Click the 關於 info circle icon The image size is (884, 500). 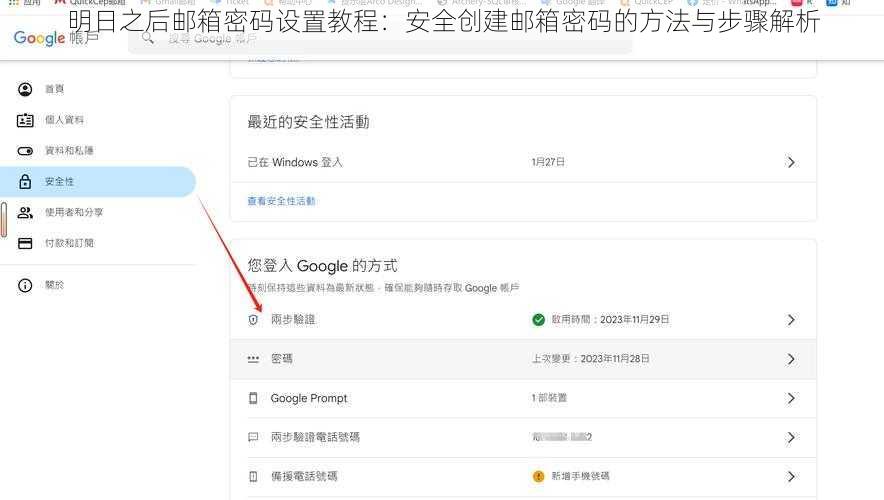[x=25, y=285]
